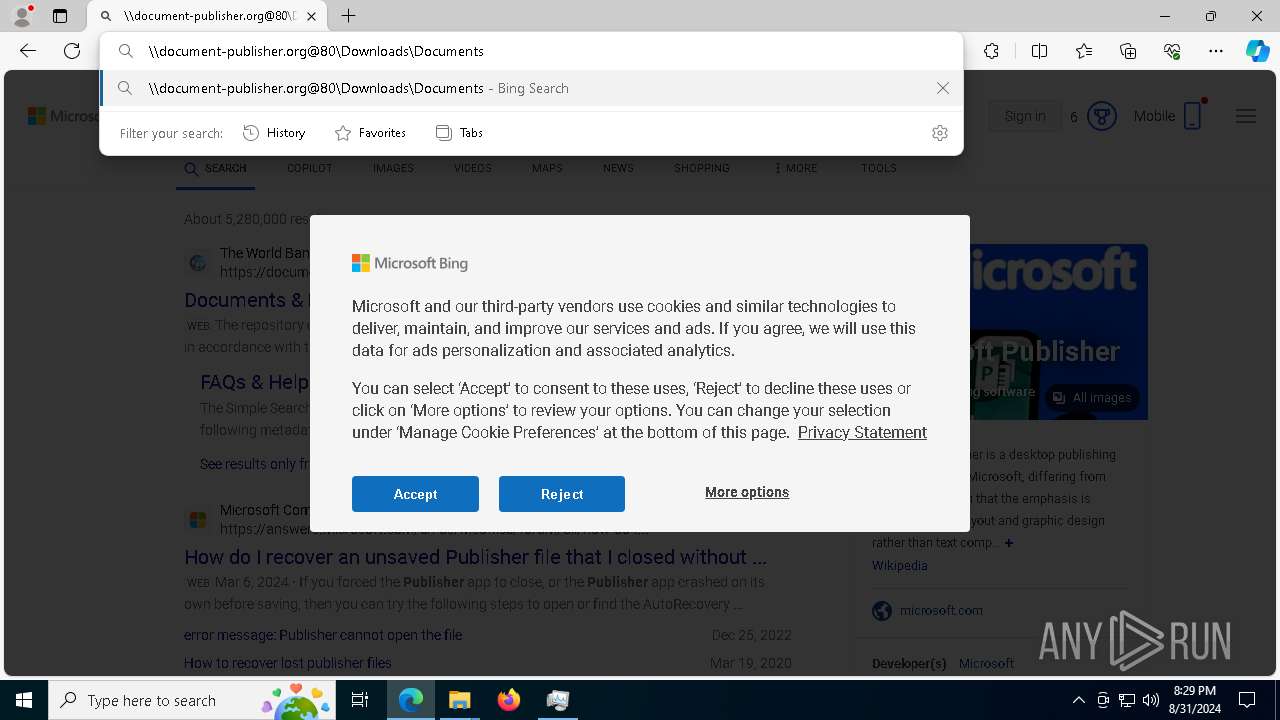Open the tab actions menu icon
The height and width of the screenshot is (720, 1280).
[x=60, y=16]
